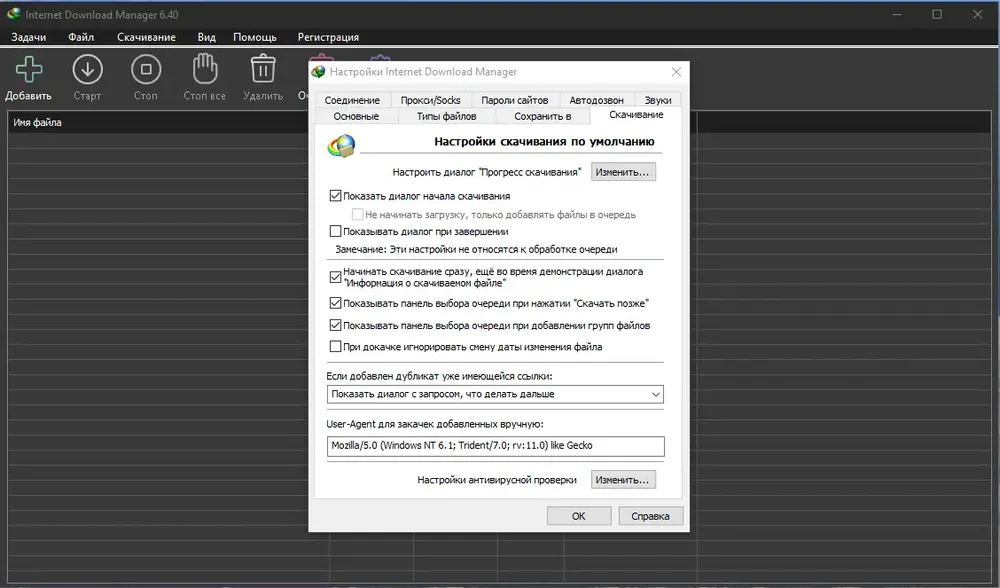Open the Задачи menu
The image size is (1000, 588).
[x=29, y=37]
